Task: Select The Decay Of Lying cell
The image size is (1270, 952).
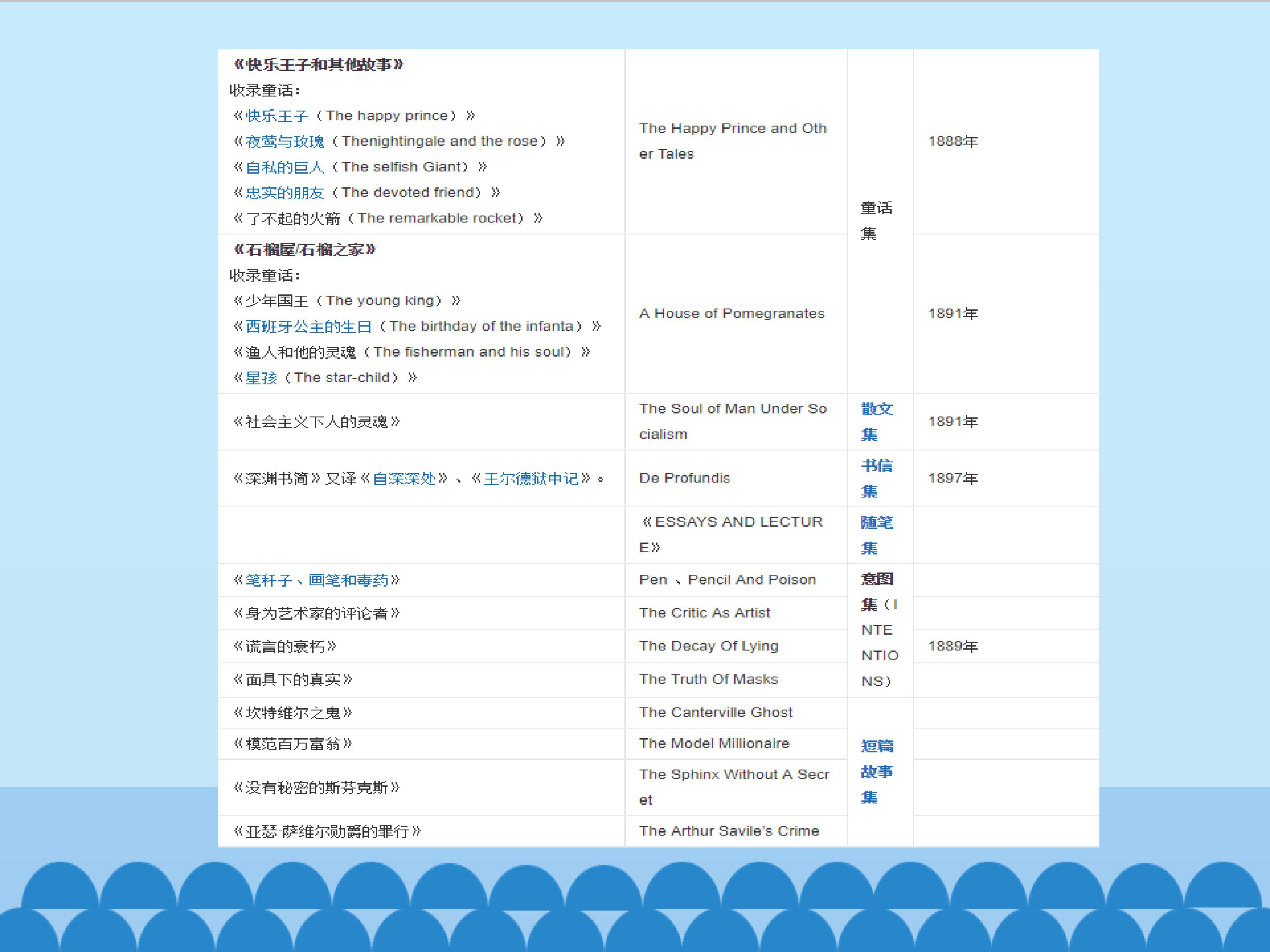Action: (709, 646)
